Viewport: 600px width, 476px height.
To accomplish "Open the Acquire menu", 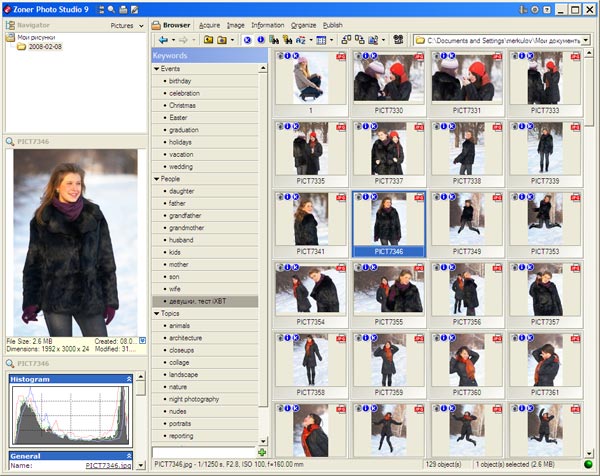I will tap(209, 24).
